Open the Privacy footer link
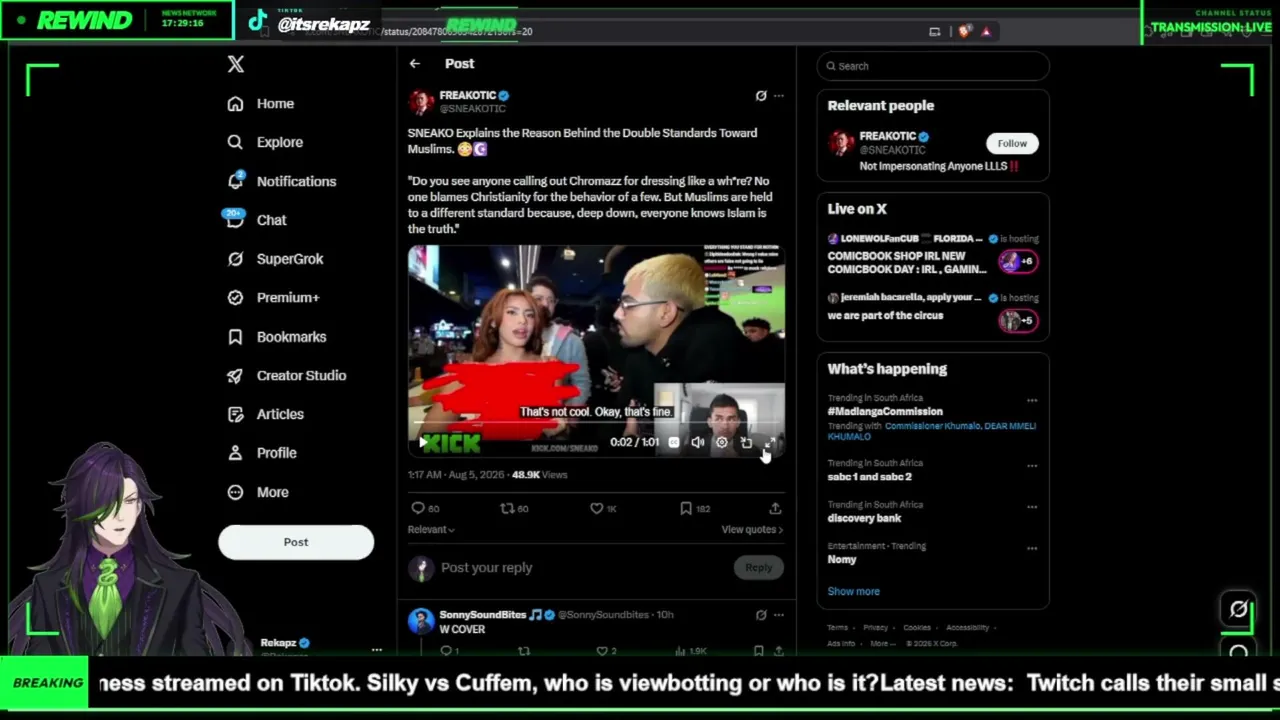This screenshot has height=720, width=1280. point(875,628)
